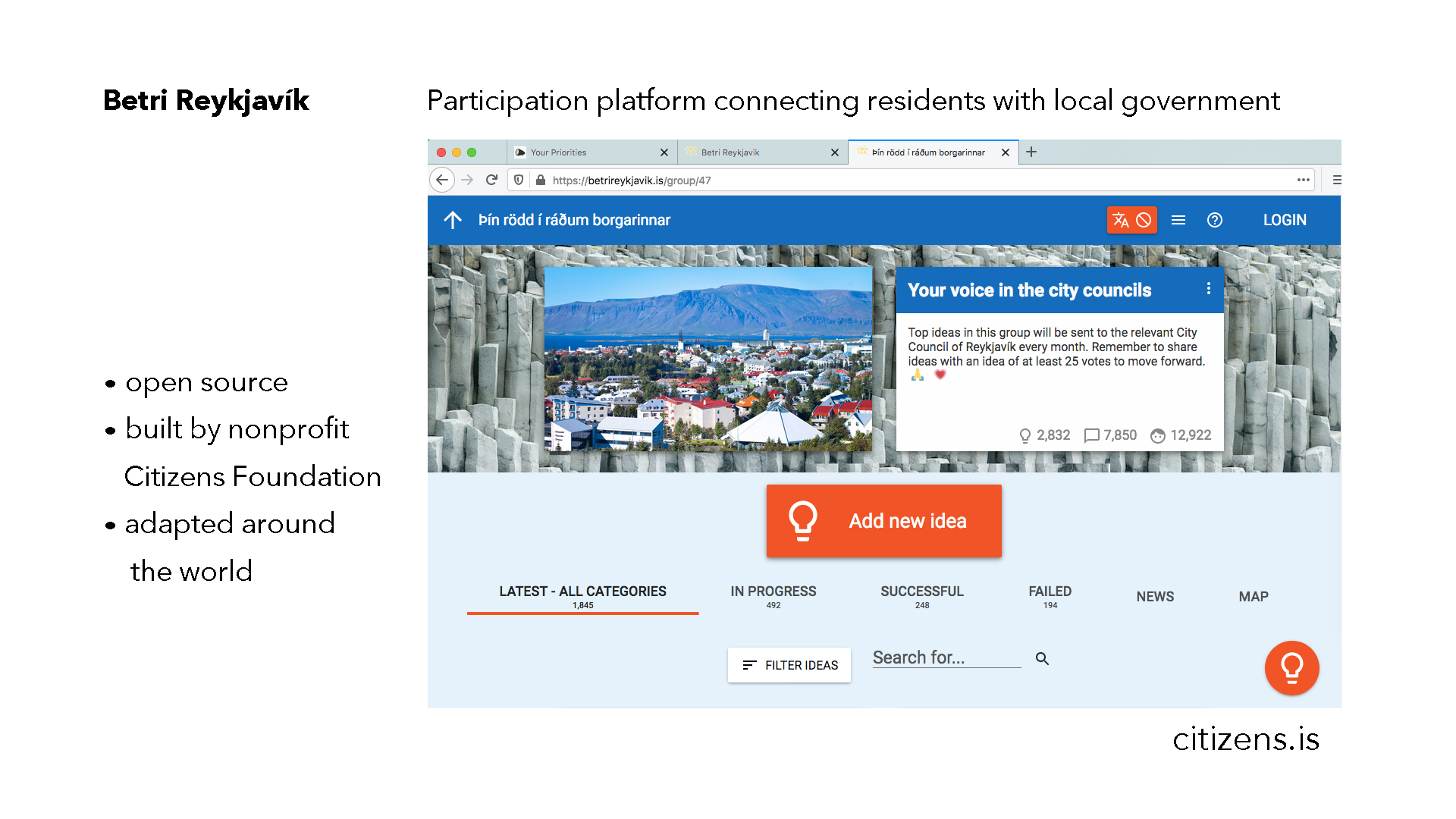1456x819 pixels.
Task: Switch to the Successful tab
Action: 922,596
